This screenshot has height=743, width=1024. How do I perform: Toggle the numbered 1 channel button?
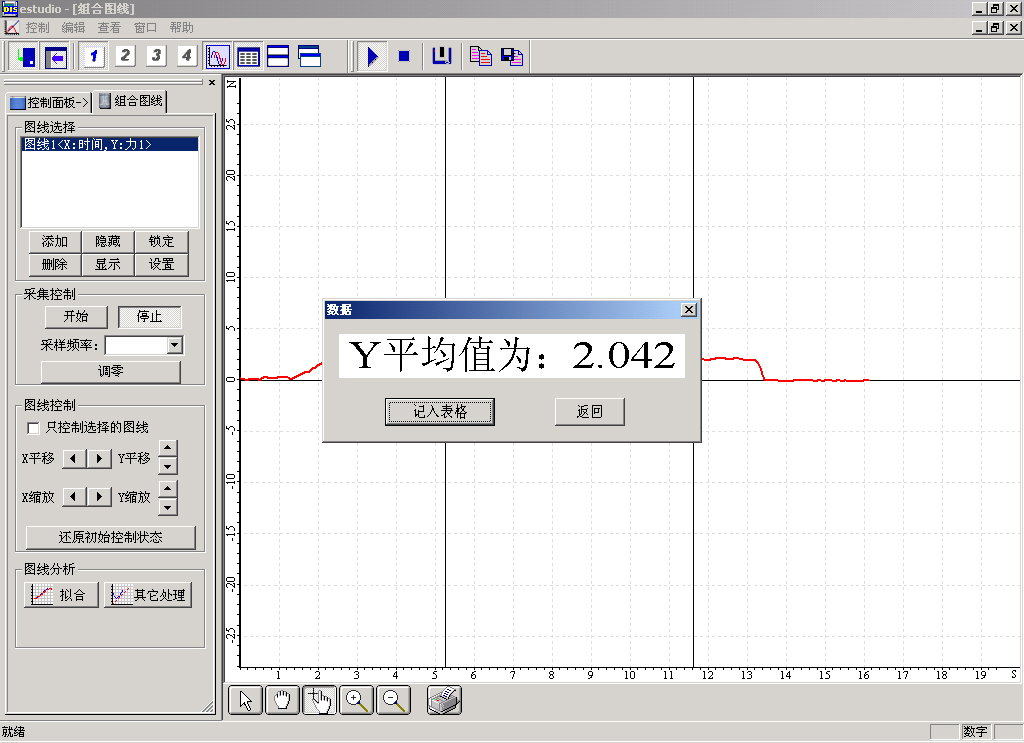94,56
